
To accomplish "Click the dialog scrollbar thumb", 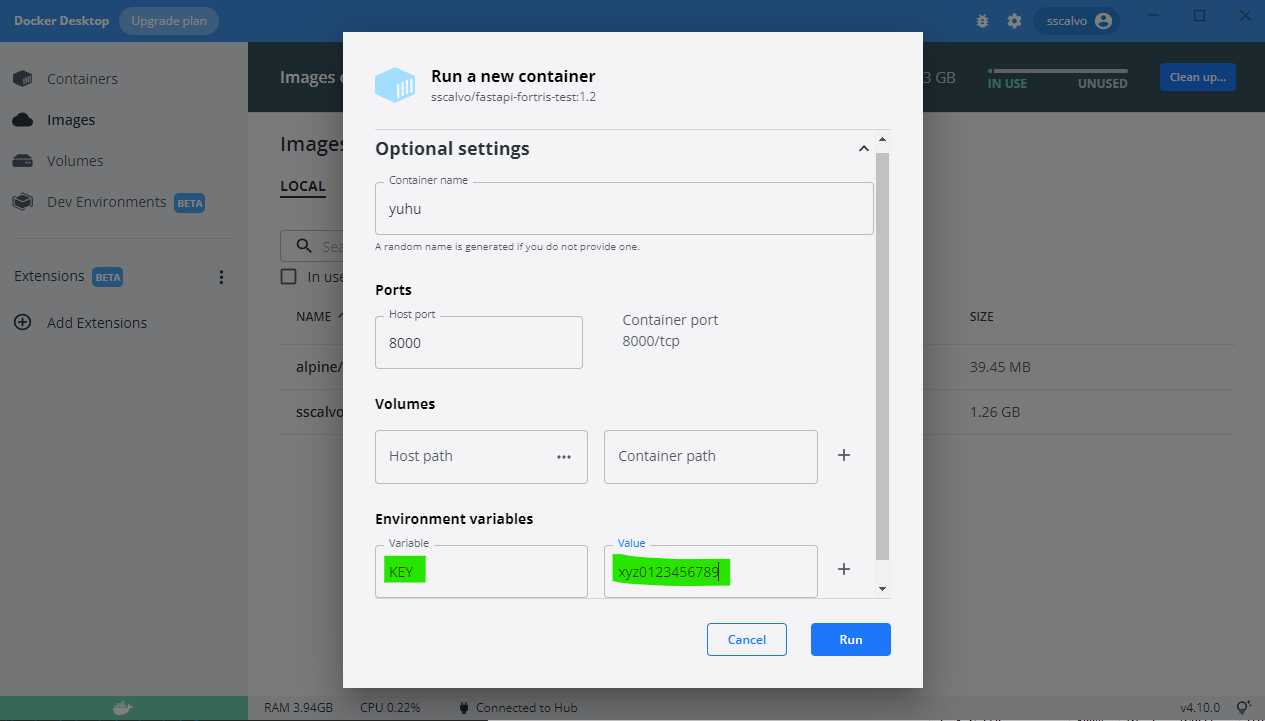I will coord(882,355).
